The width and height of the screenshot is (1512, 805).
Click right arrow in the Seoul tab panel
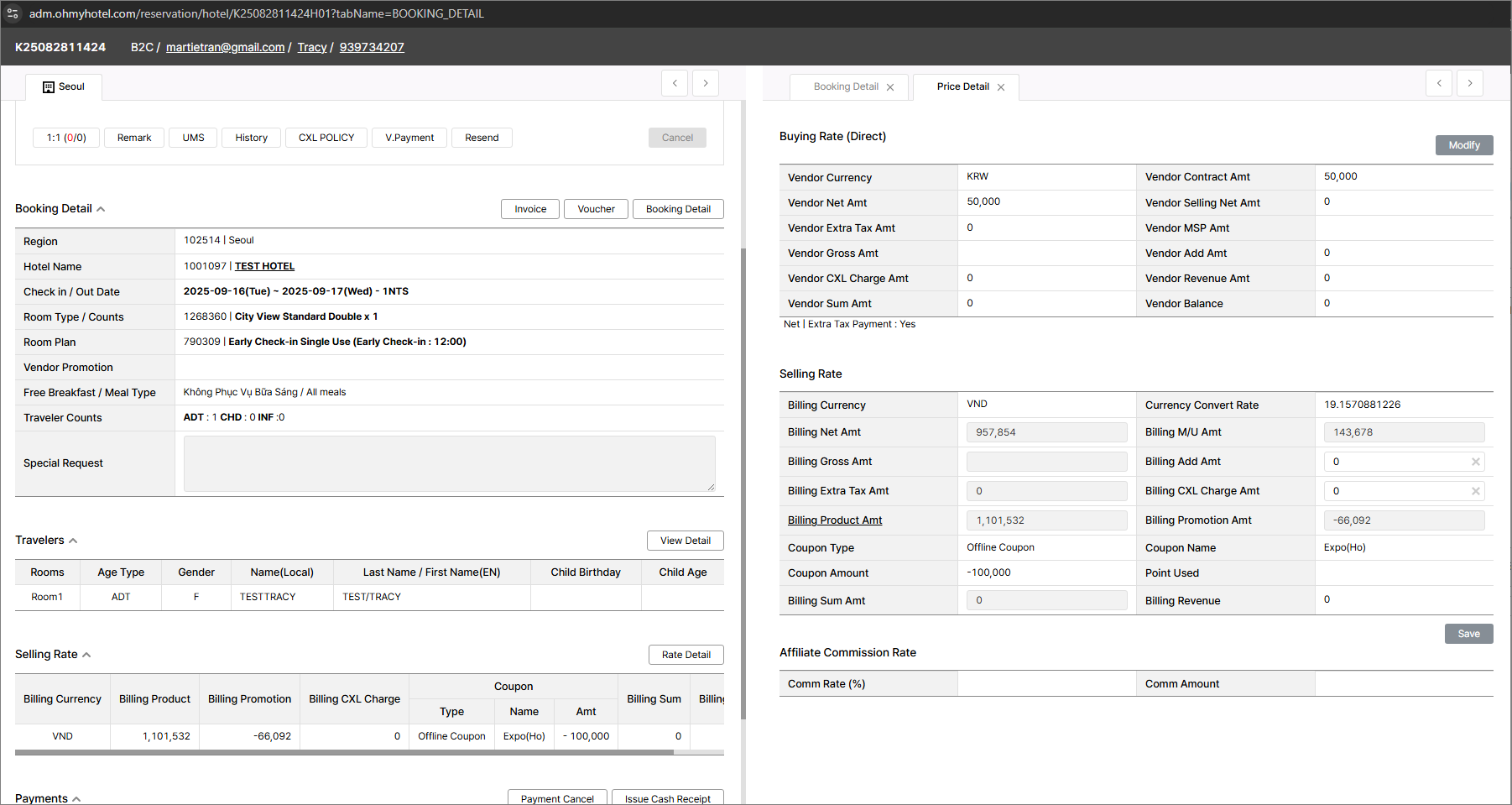pos(706,83)
